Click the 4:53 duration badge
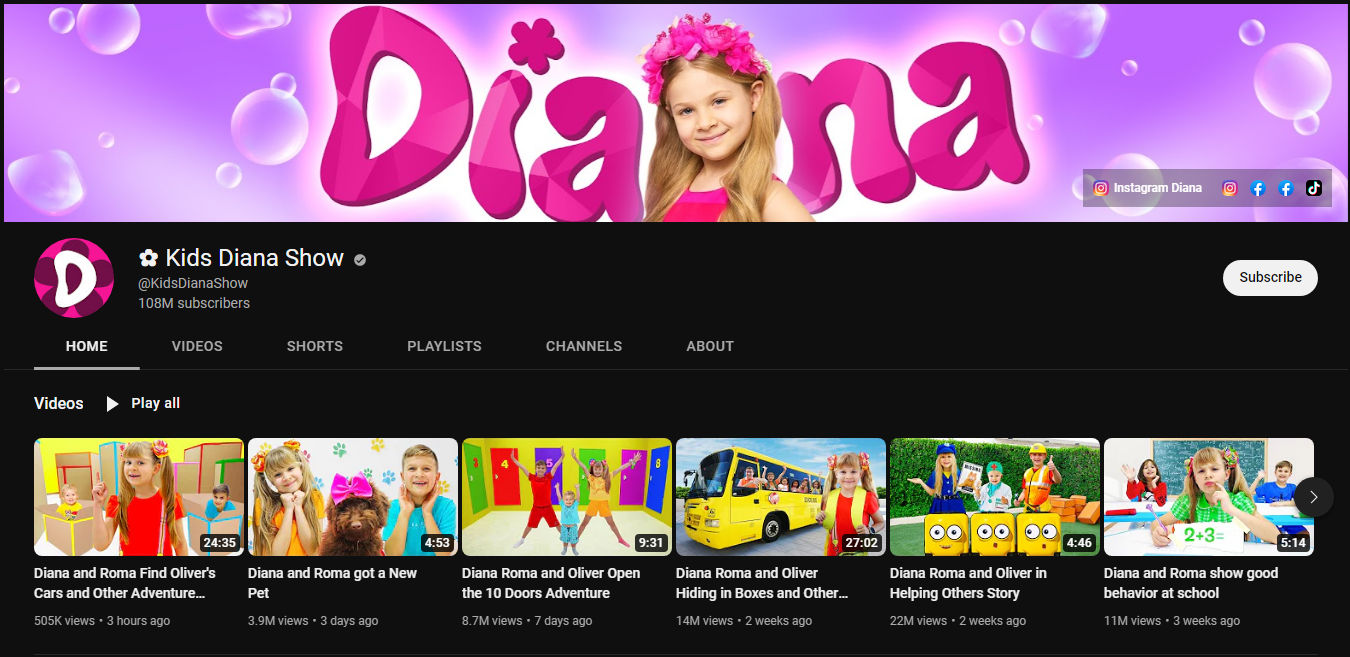 [437, 543]
